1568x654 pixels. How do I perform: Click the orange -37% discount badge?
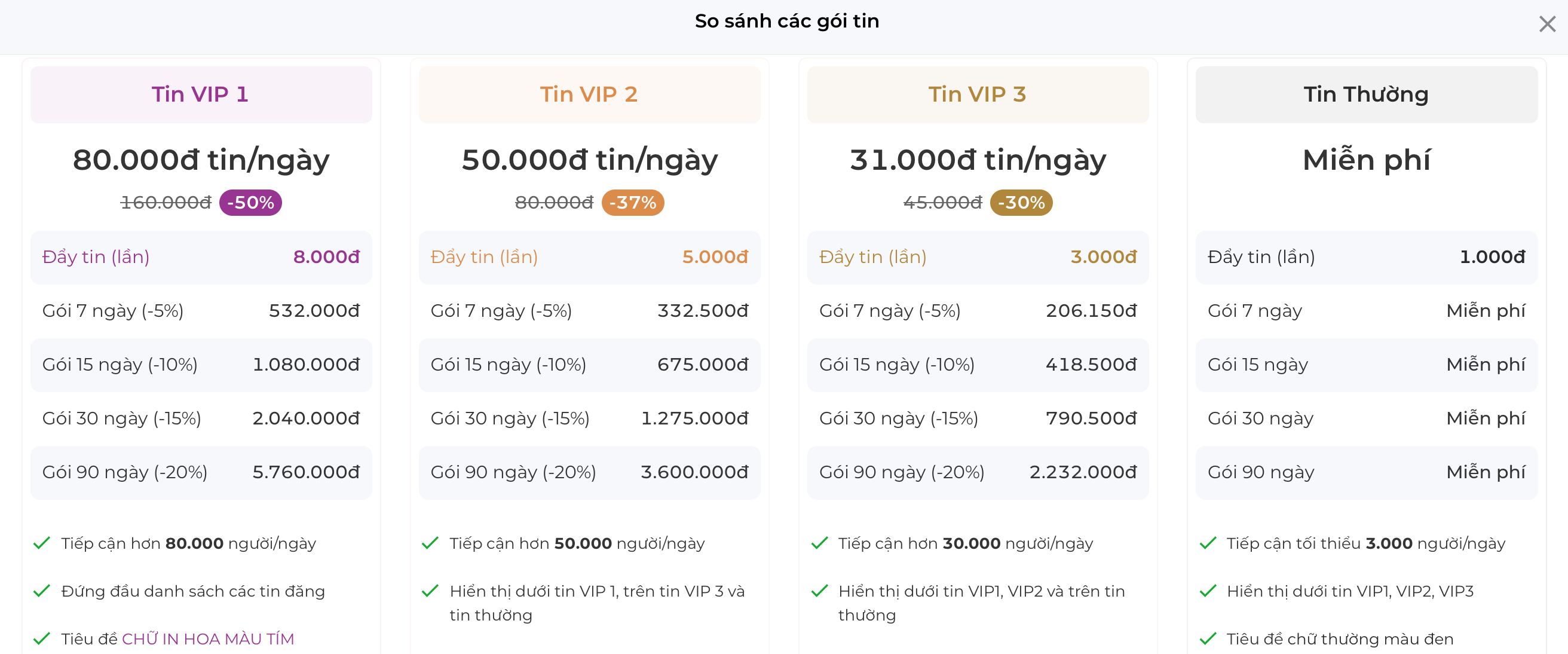tap(633, 202)
